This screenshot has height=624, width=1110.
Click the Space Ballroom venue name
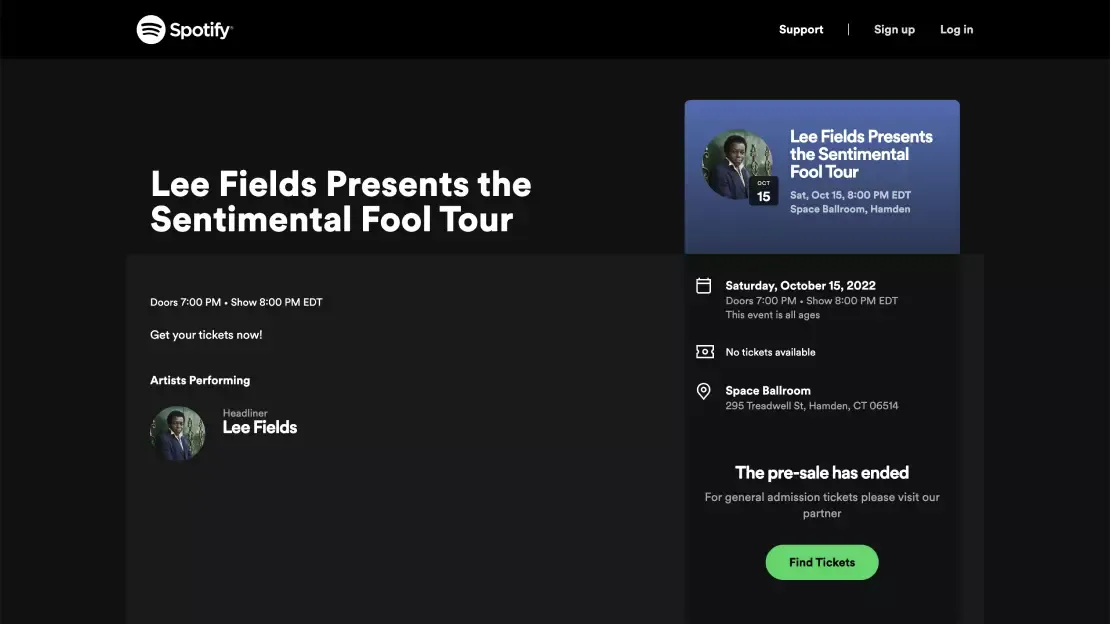click(768, 390)
